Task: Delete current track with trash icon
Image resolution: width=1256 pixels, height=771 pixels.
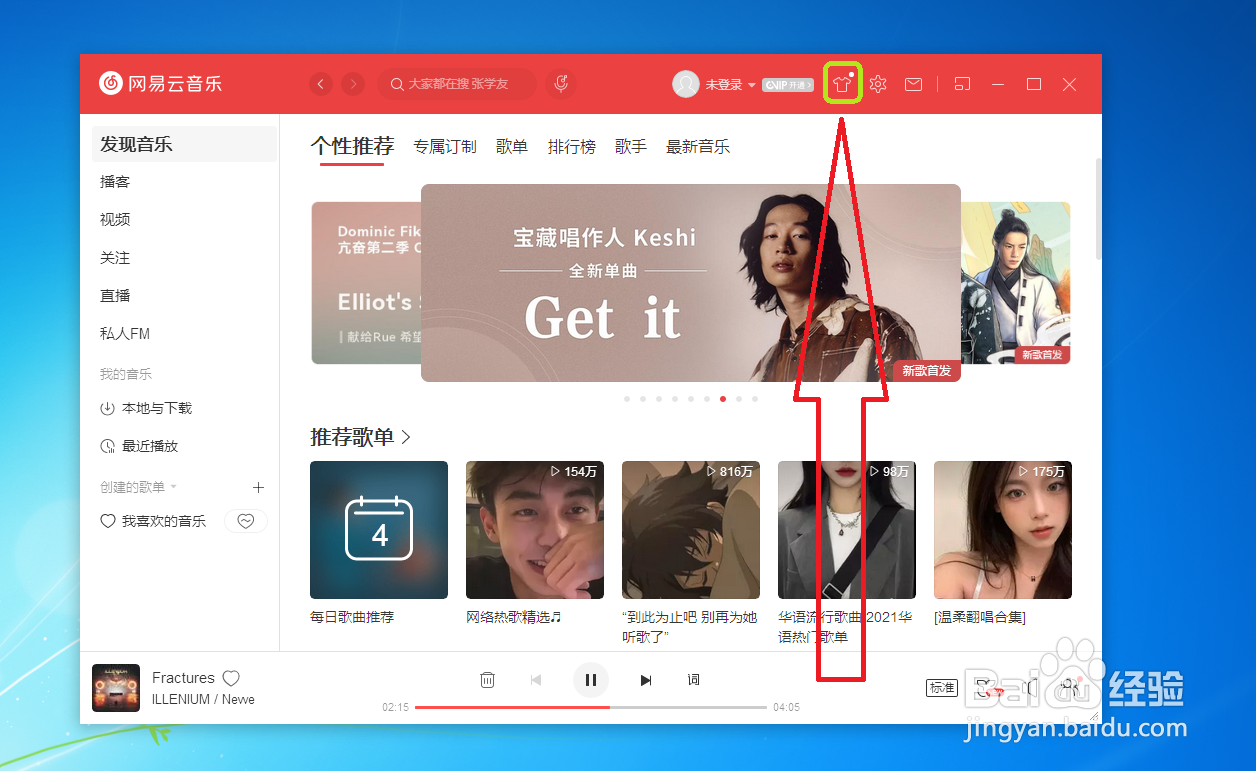Action: pos(487,680)
